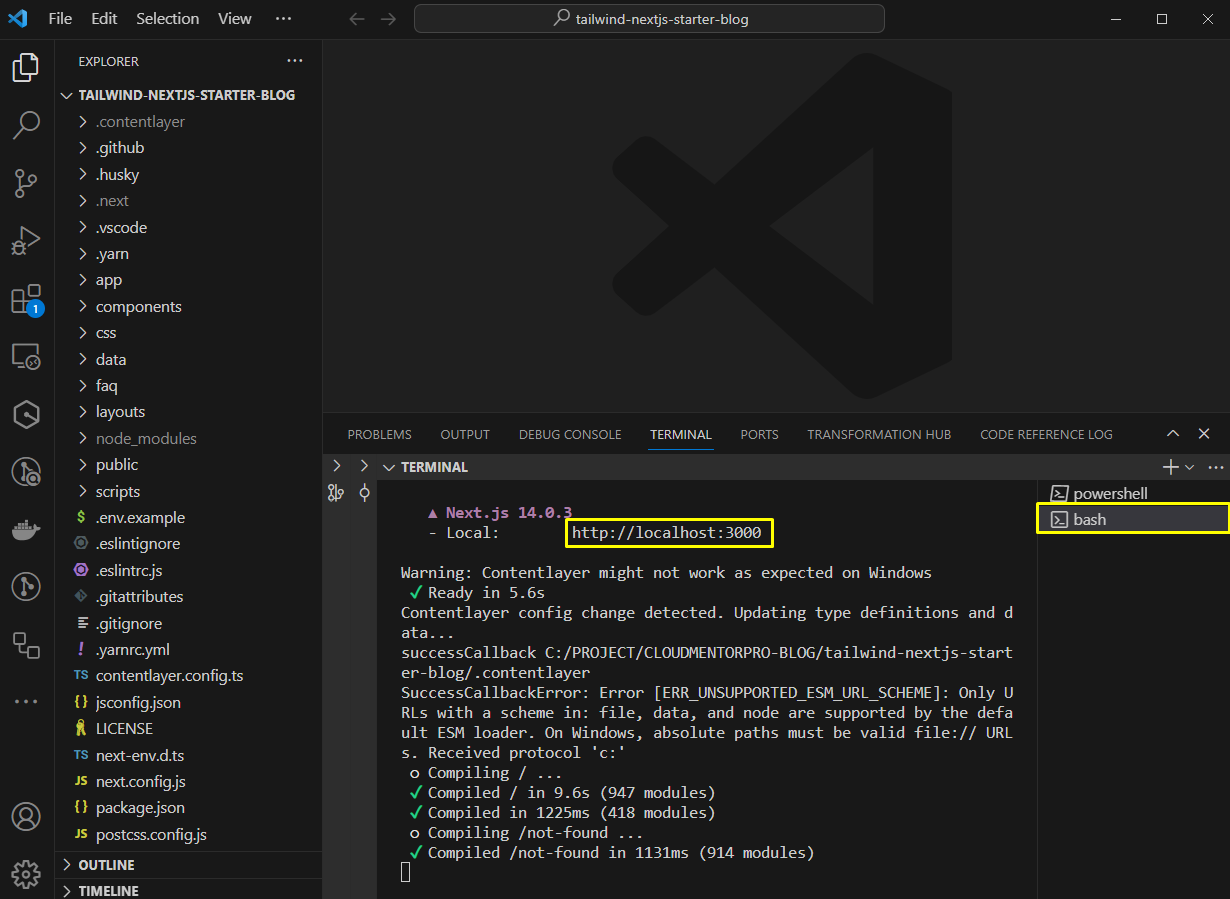Open Run and Debug view
Viewport: 1230px width, 899px height.
click(x=26, y=241)
